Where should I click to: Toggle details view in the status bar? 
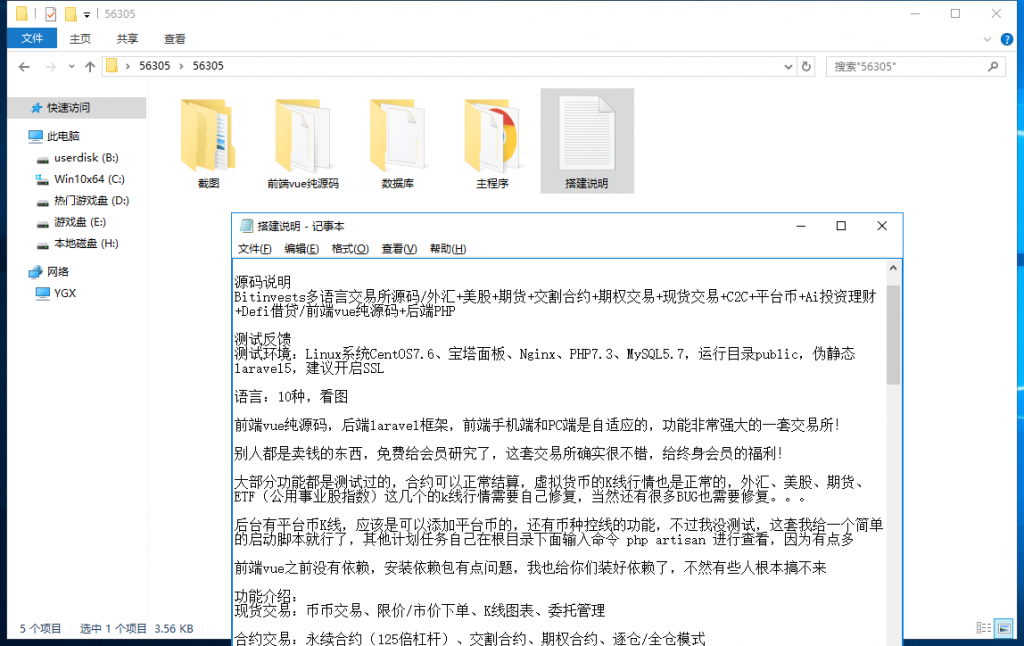985,628
